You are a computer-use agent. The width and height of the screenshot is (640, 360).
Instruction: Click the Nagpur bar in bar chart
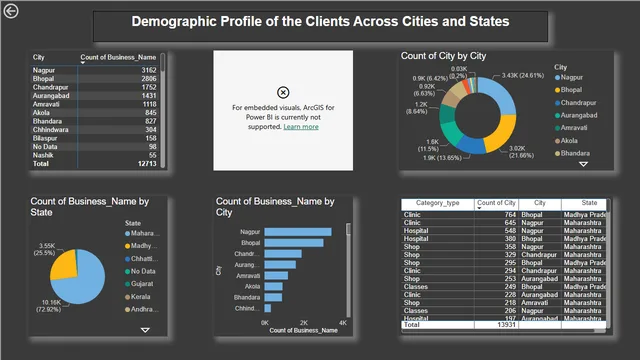tap(298, 232)
